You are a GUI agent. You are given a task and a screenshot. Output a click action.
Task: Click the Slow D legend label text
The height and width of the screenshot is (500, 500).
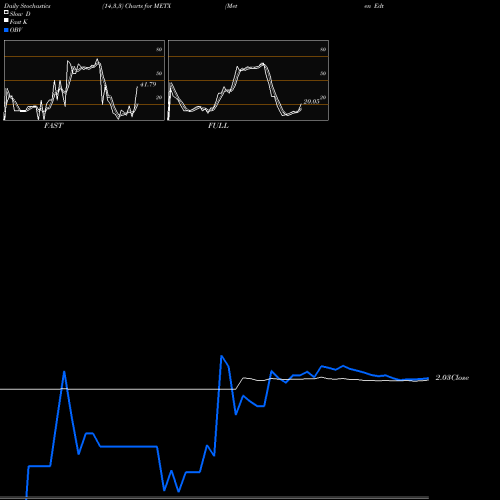click(x=20, y=14)
